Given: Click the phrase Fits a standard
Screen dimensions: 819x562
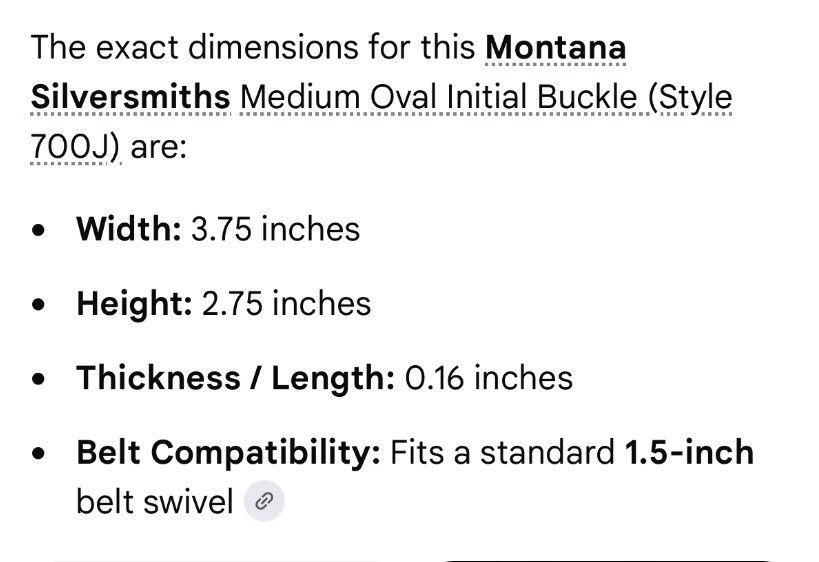Looking at the screenshot, I should tap(502, 452).
